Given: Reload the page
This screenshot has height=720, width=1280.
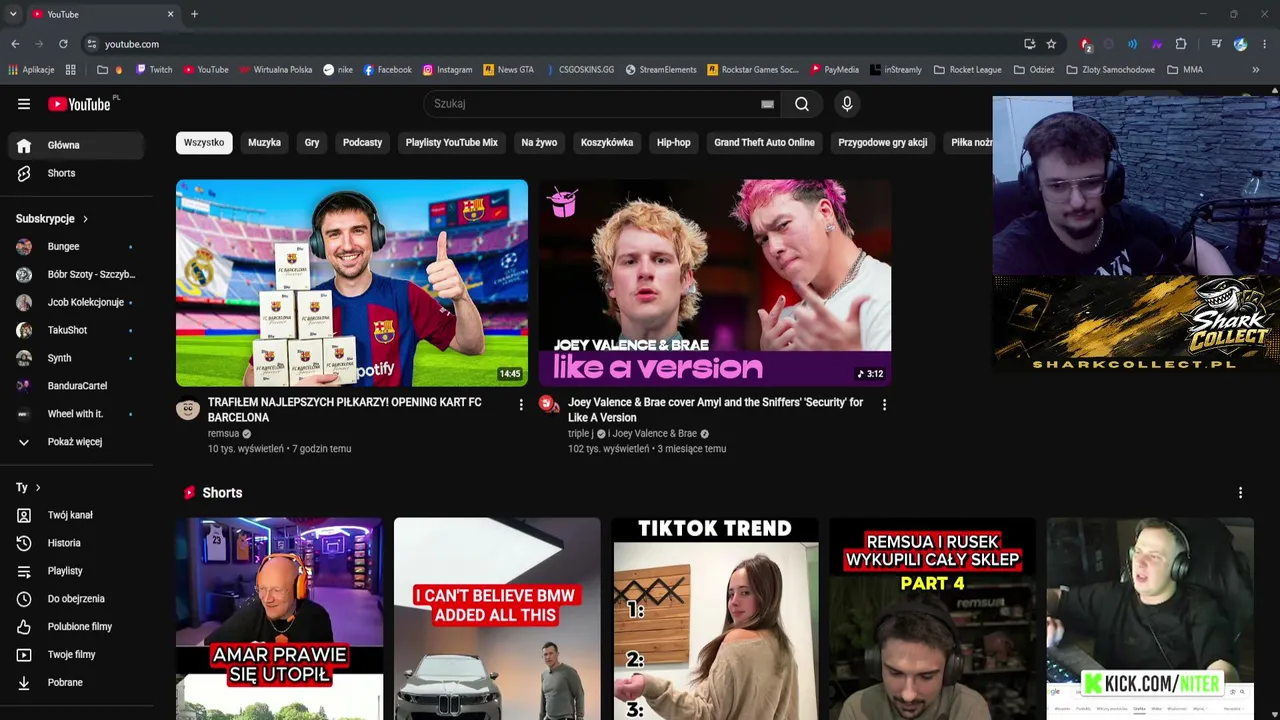Looking at the screenshot, I should pos(63,44).
